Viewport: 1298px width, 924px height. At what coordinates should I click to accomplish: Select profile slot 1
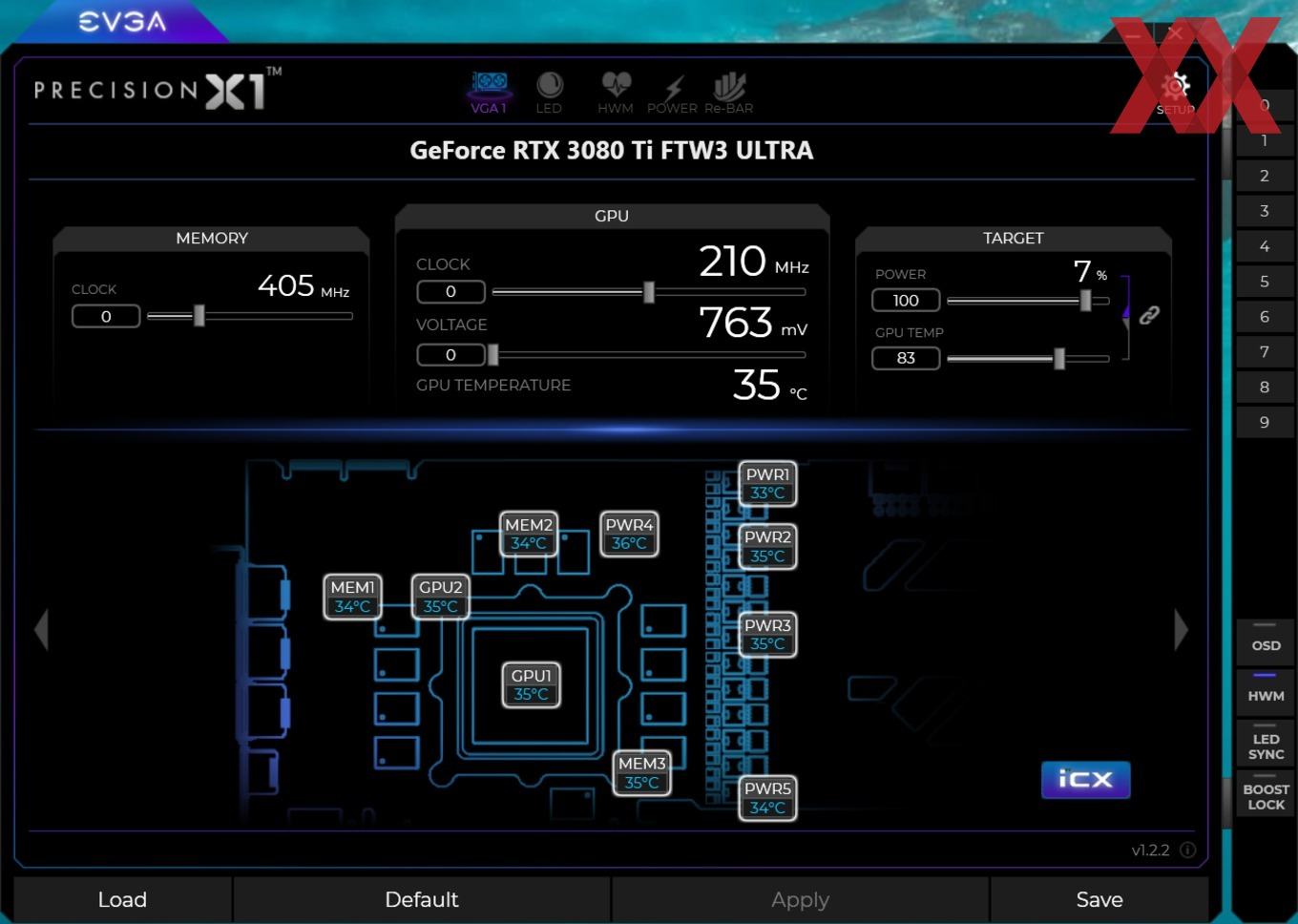[x=1265, y=140]
